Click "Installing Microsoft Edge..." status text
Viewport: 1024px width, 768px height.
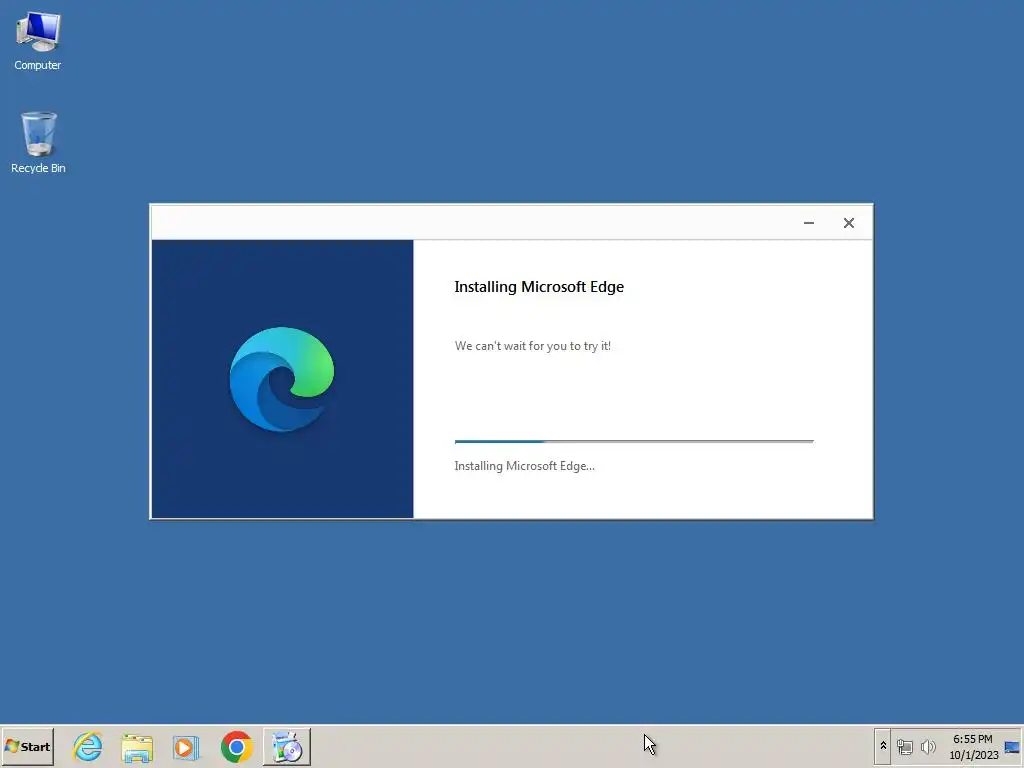tap(524, 466)
